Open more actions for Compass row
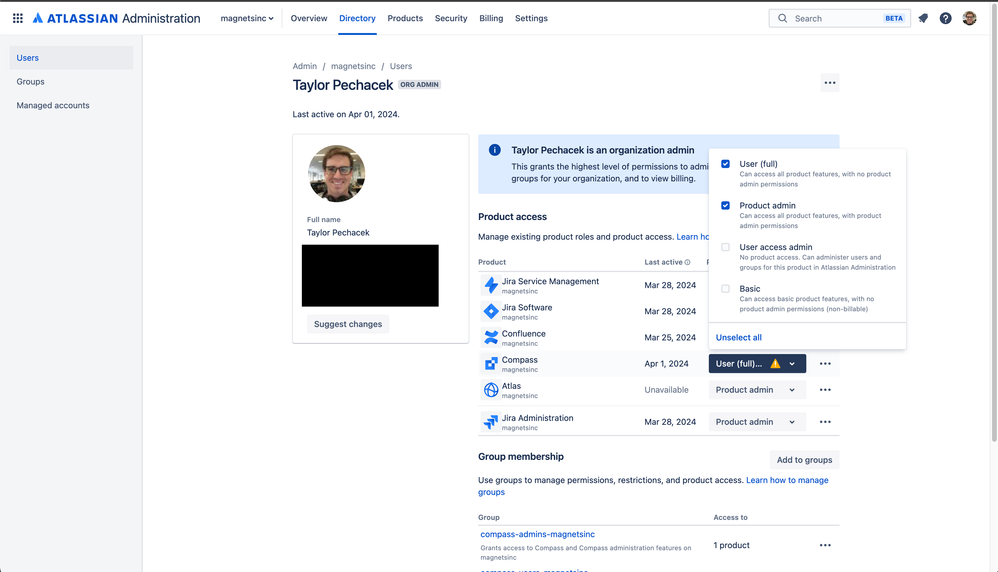Image resolution: width=998 pixels, height=572 pixels. tap(825, 363)
